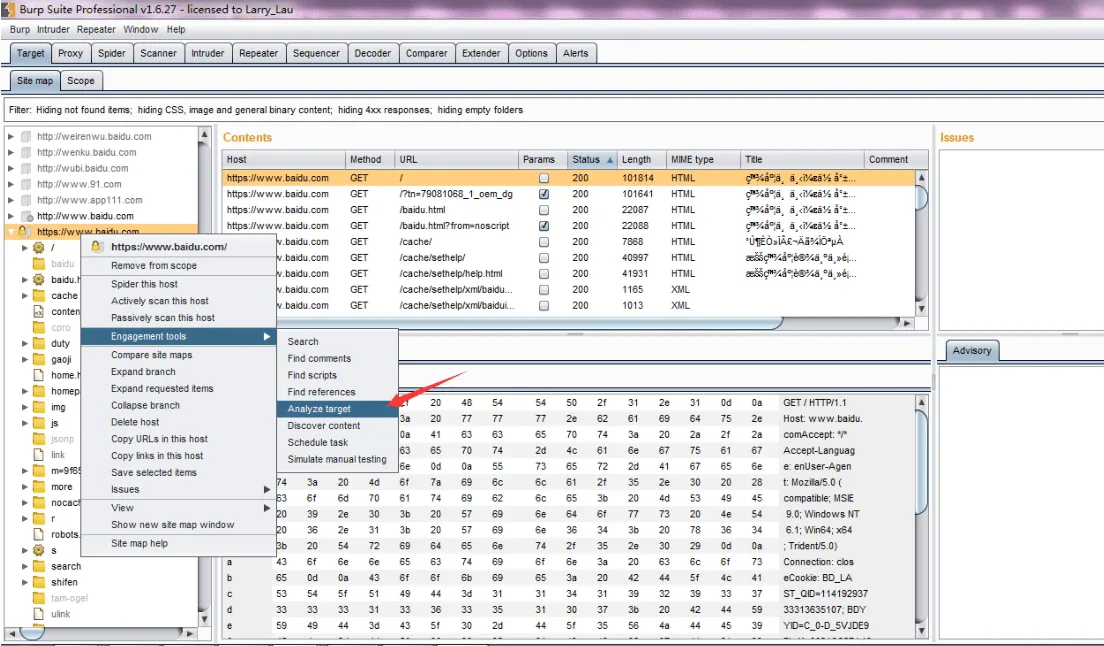The image size is (1104, 646).
Task: Select the js folder icon
Action: click(x=39, y=423)
